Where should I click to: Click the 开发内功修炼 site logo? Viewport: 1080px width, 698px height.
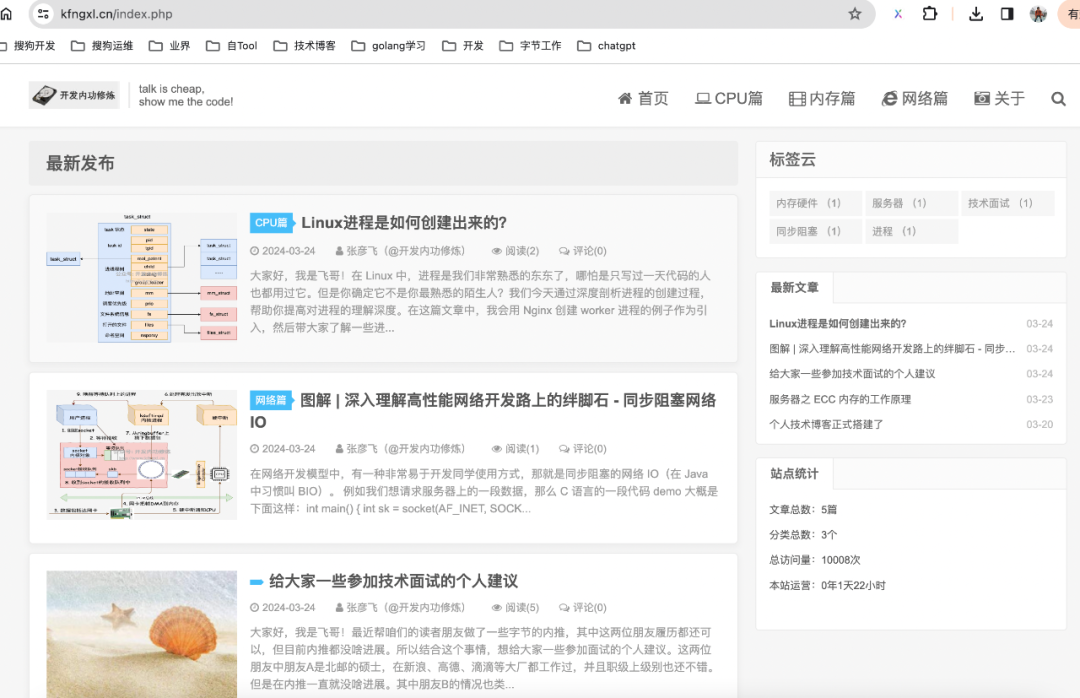74,95
